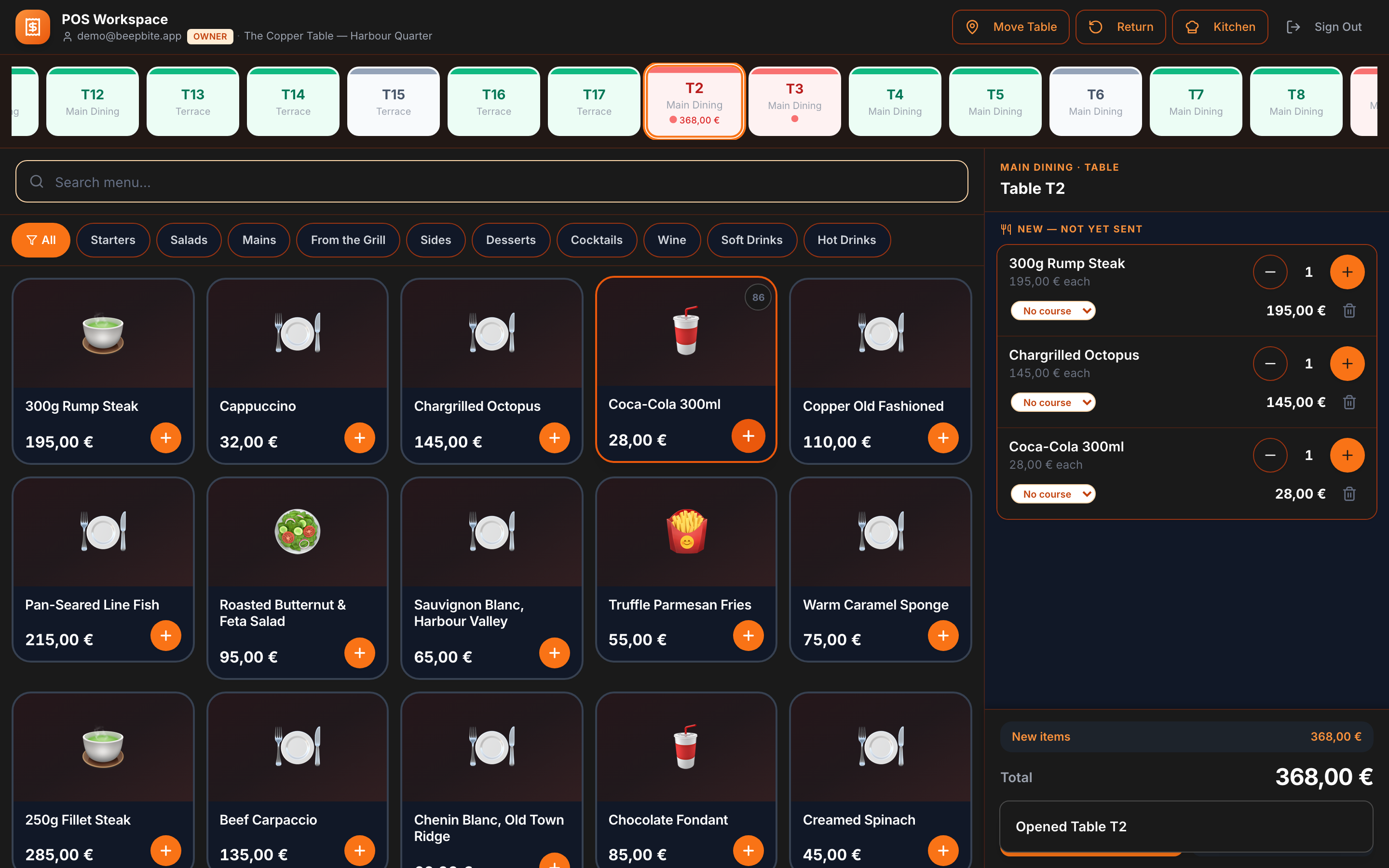The height and width of the screenshot is (868, 1389).
Task: Click the POS Workspace logo icon
Action: (x=33, y=27)
